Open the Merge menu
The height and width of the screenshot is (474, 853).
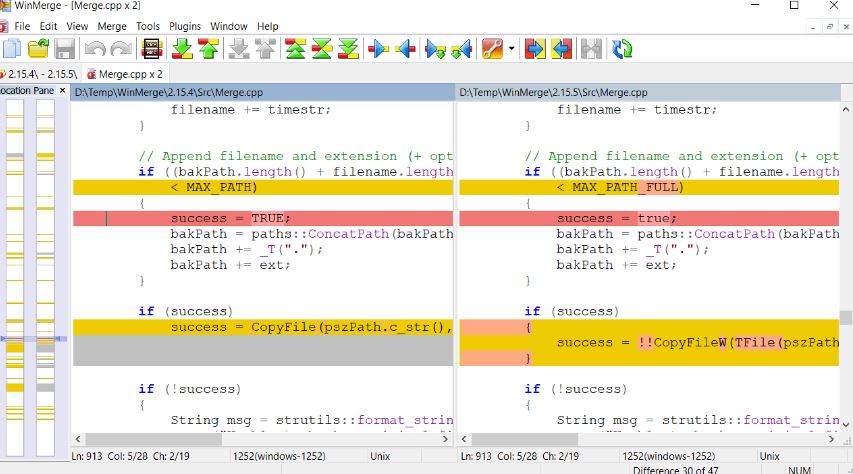[x=112, y=26]
